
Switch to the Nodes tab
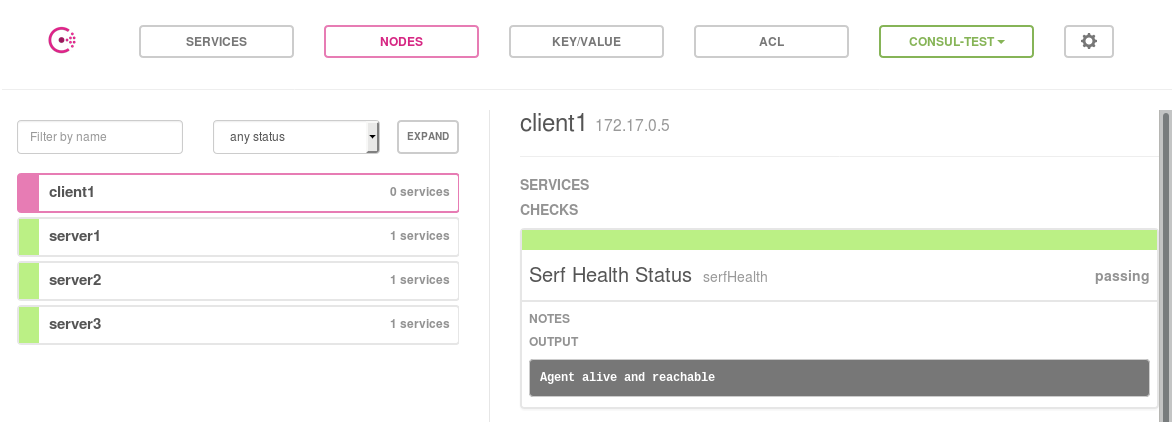(401, 41)
